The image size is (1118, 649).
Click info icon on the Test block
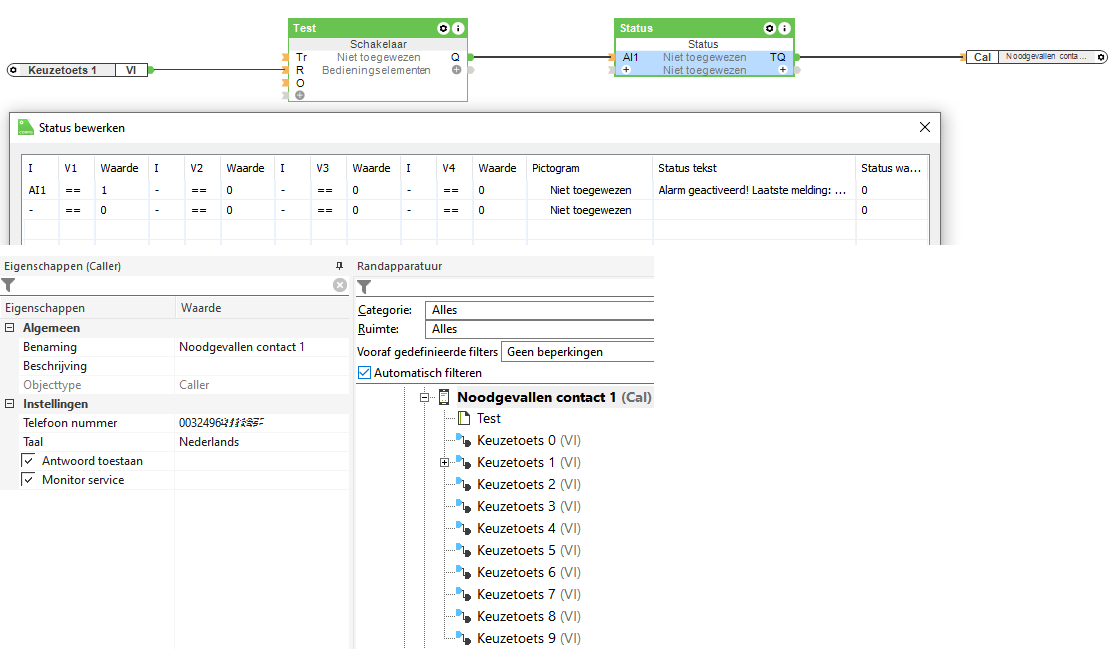pos(458,29)
